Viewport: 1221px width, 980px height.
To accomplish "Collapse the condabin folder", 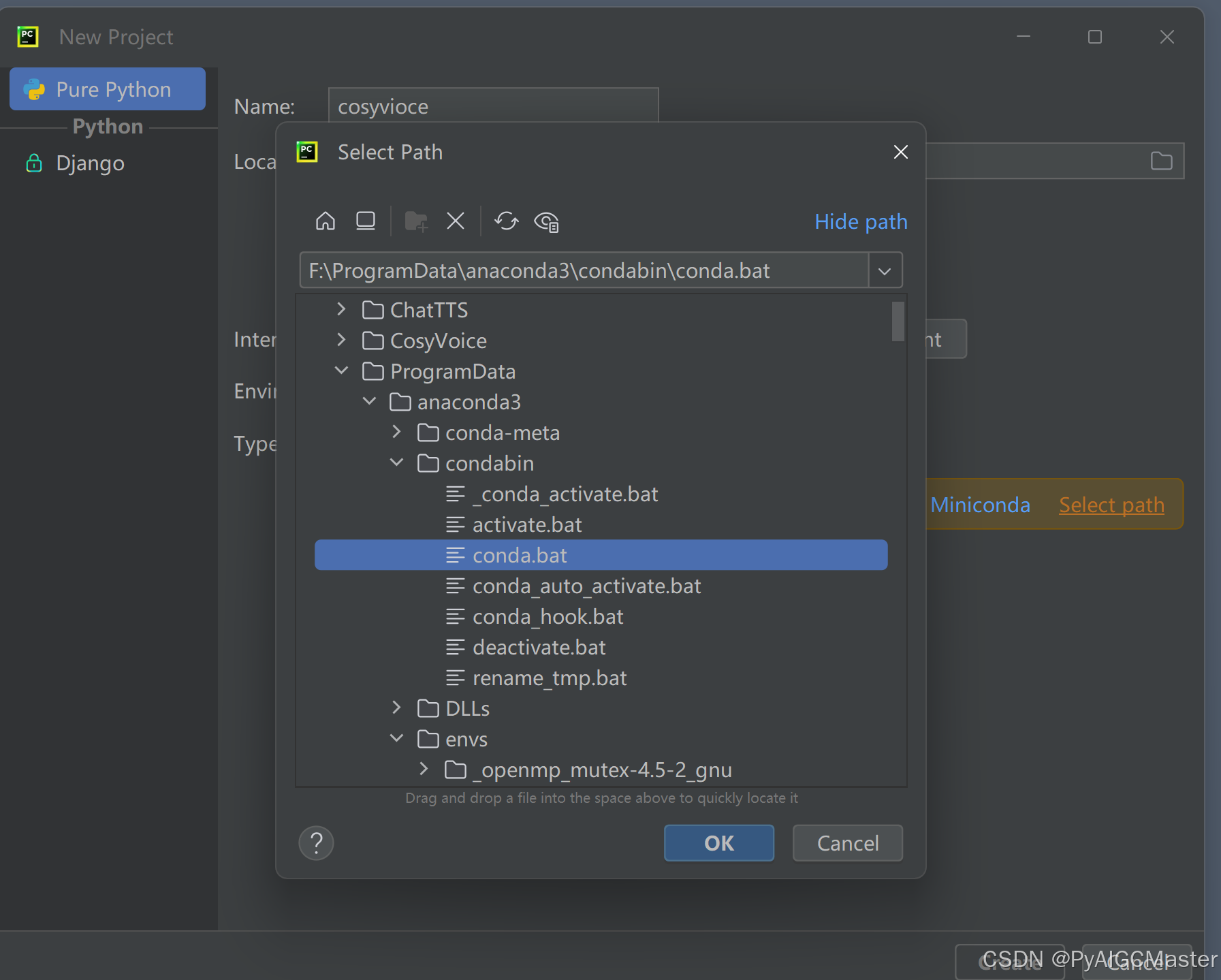I will (397, 463).
